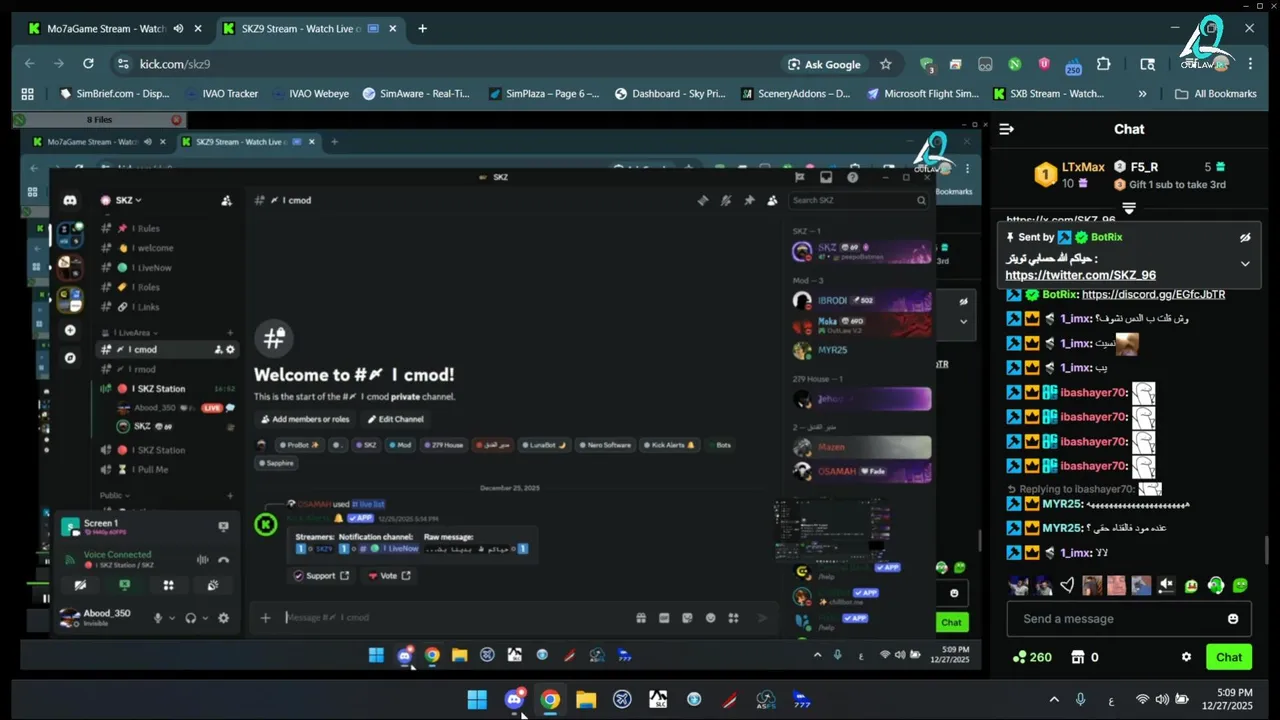This screenshot has height=720, width=1280.
Task: Open the Windows Start button on taskbar
Action: [x=477, y=699]
